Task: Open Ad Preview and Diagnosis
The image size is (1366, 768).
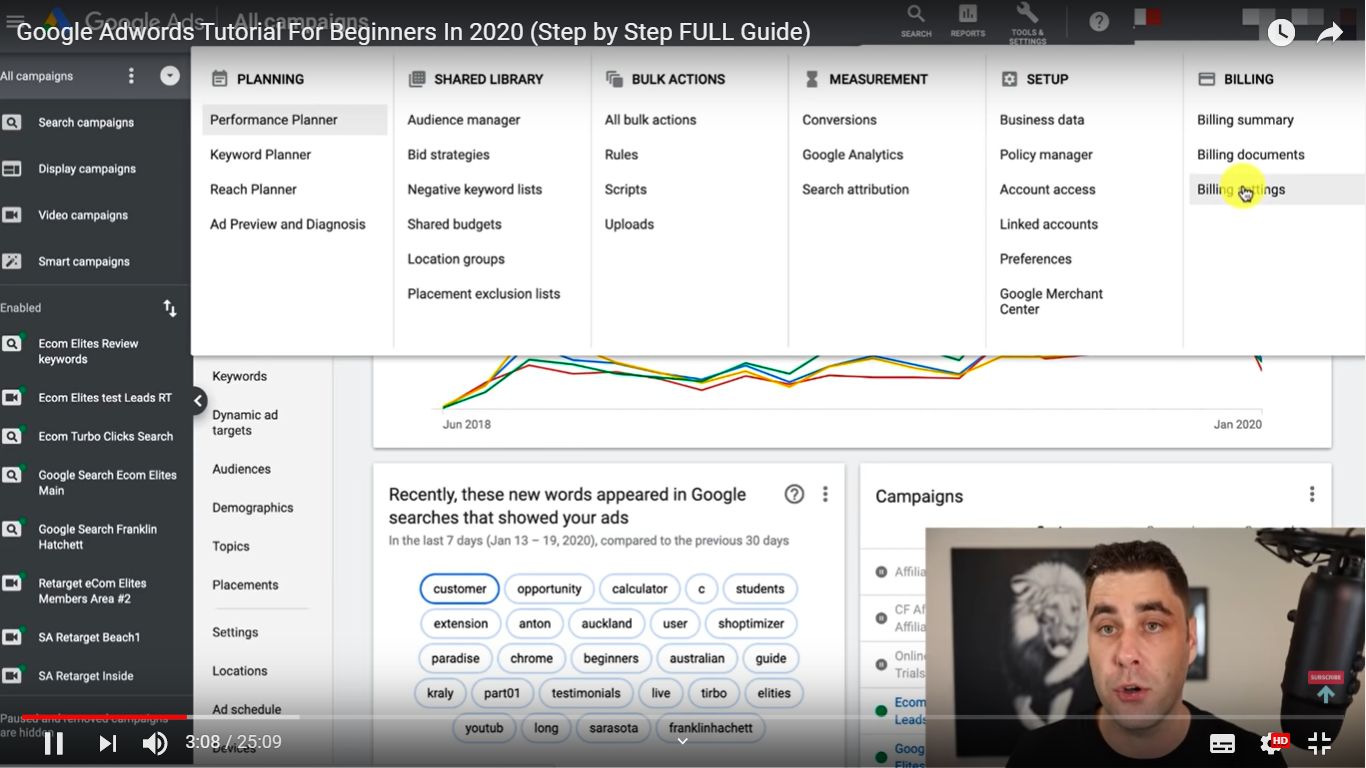Action: [x=288, y=225]
